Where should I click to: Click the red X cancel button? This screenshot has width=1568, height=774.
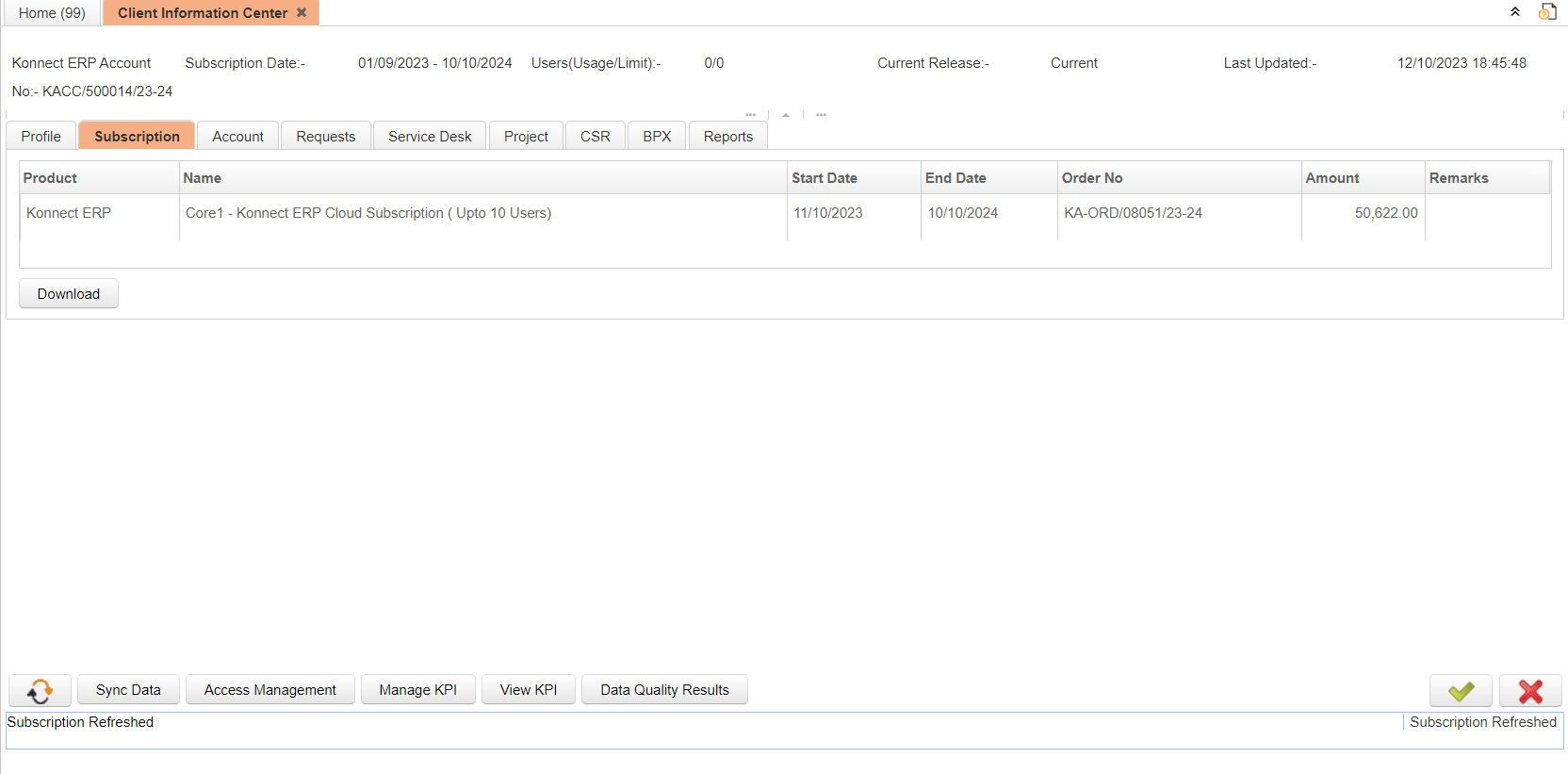click(x=1530, y=691)
